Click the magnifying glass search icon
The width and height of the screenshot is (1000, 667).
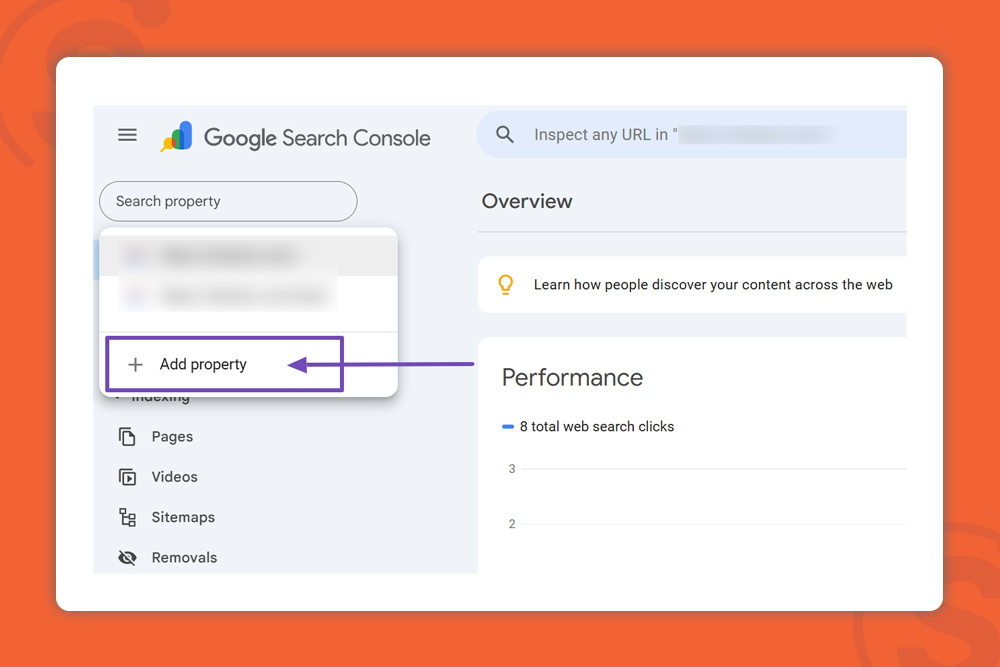(x=505, y=135)
